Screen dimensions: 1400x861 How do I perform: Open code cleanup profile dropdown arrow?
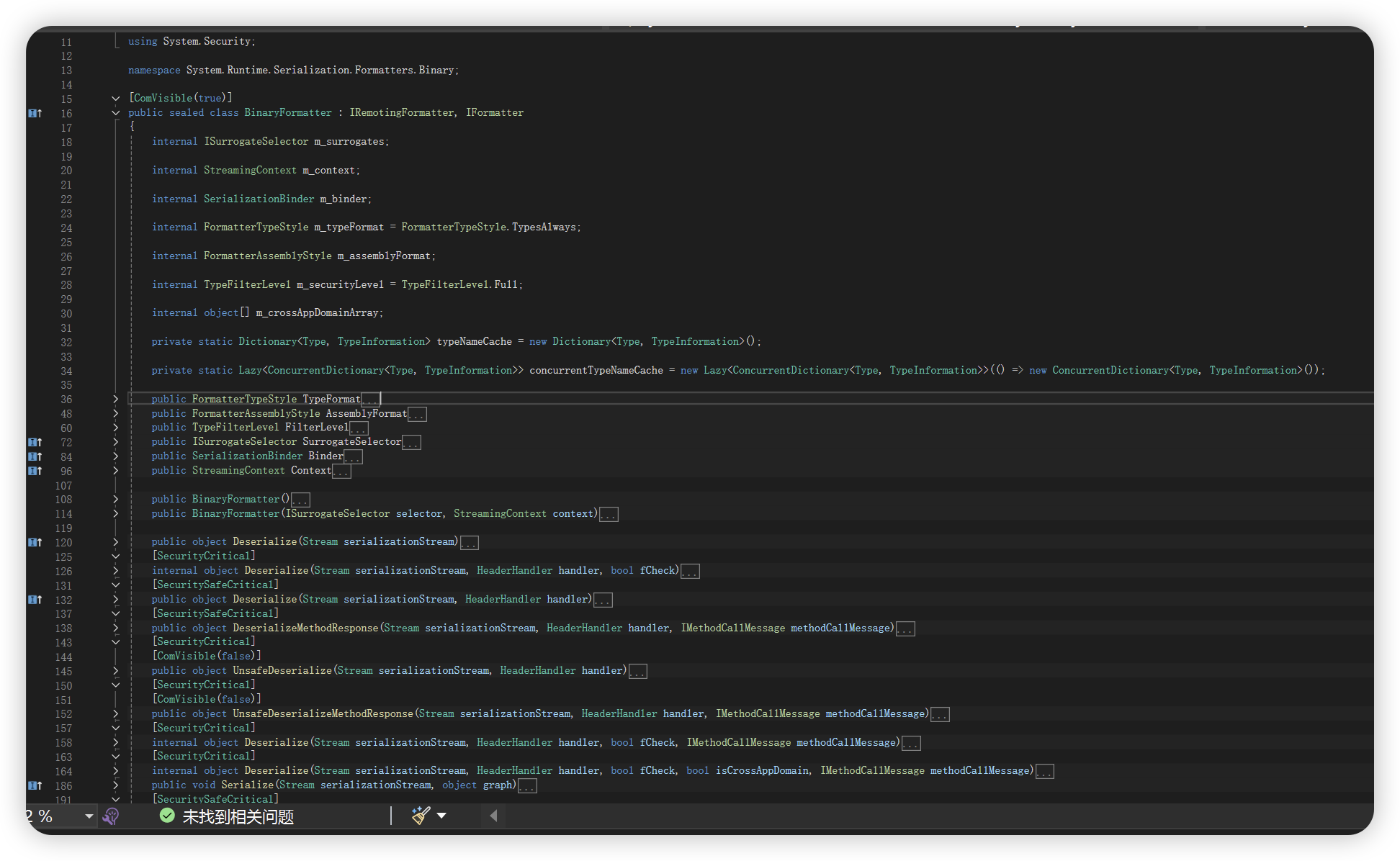point(441,816)
